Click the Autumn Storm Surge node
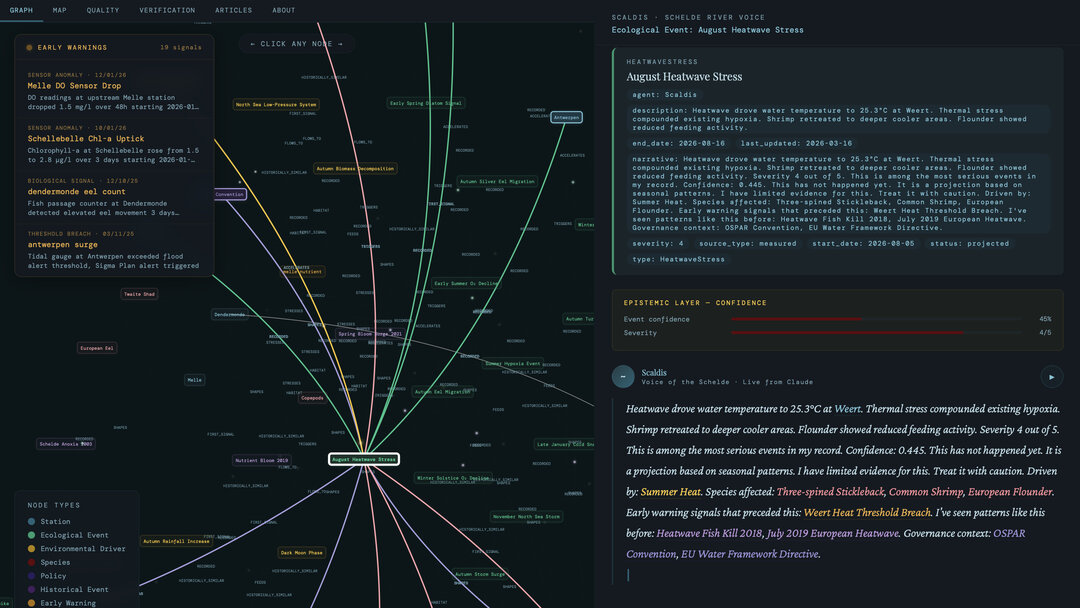 pyautogui.click(x=480, y=574)
